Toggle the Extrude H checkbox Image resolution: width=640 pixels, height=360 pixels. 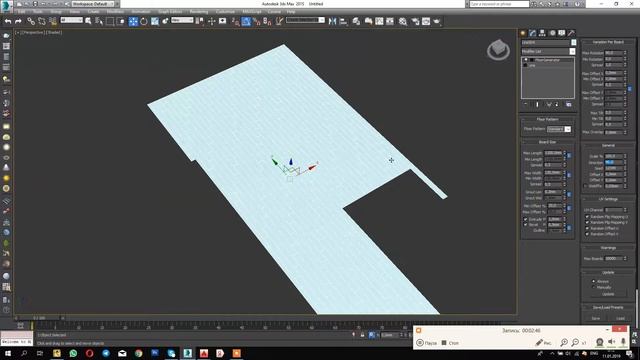[526, 219]
